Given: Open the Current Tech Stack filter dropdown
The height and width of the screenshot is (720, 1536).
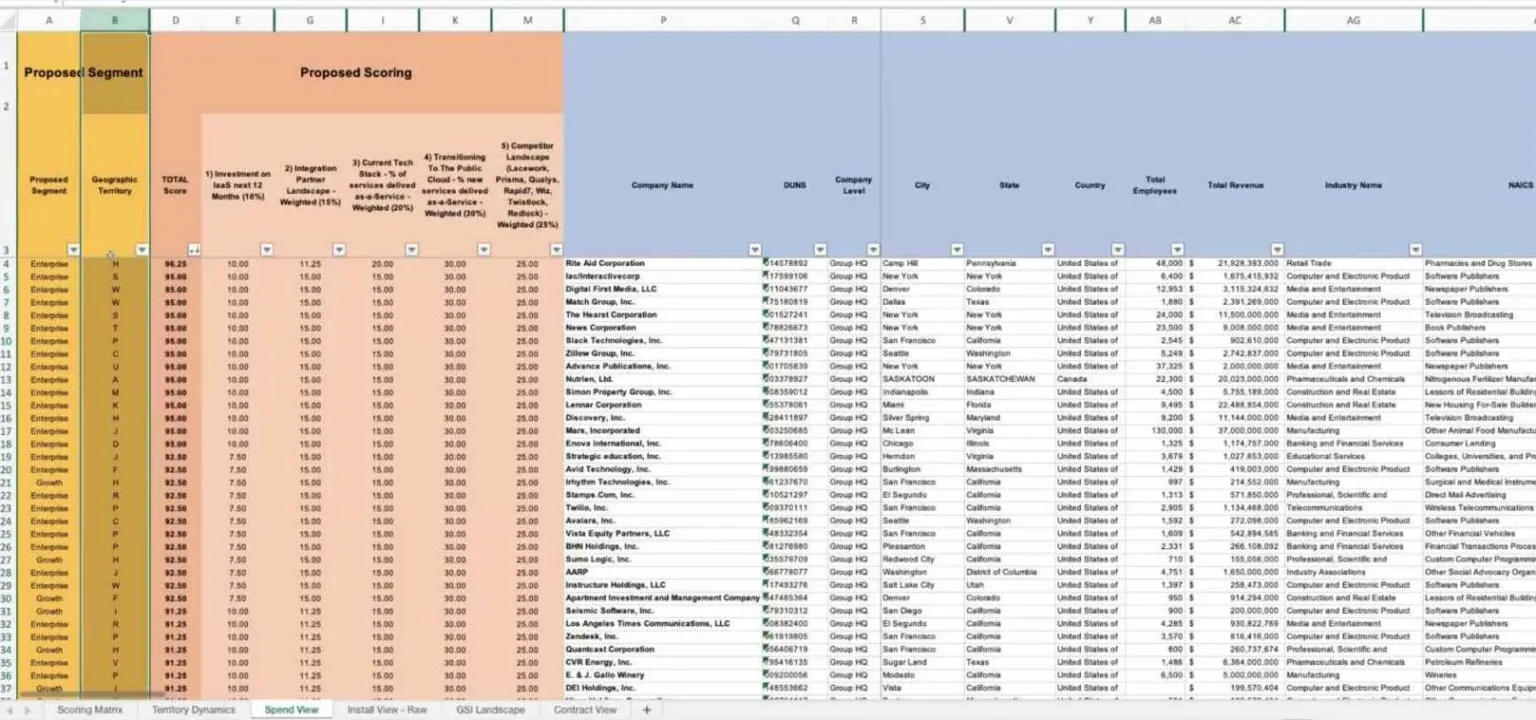Looking at the screenshot, I should [412, 249].
